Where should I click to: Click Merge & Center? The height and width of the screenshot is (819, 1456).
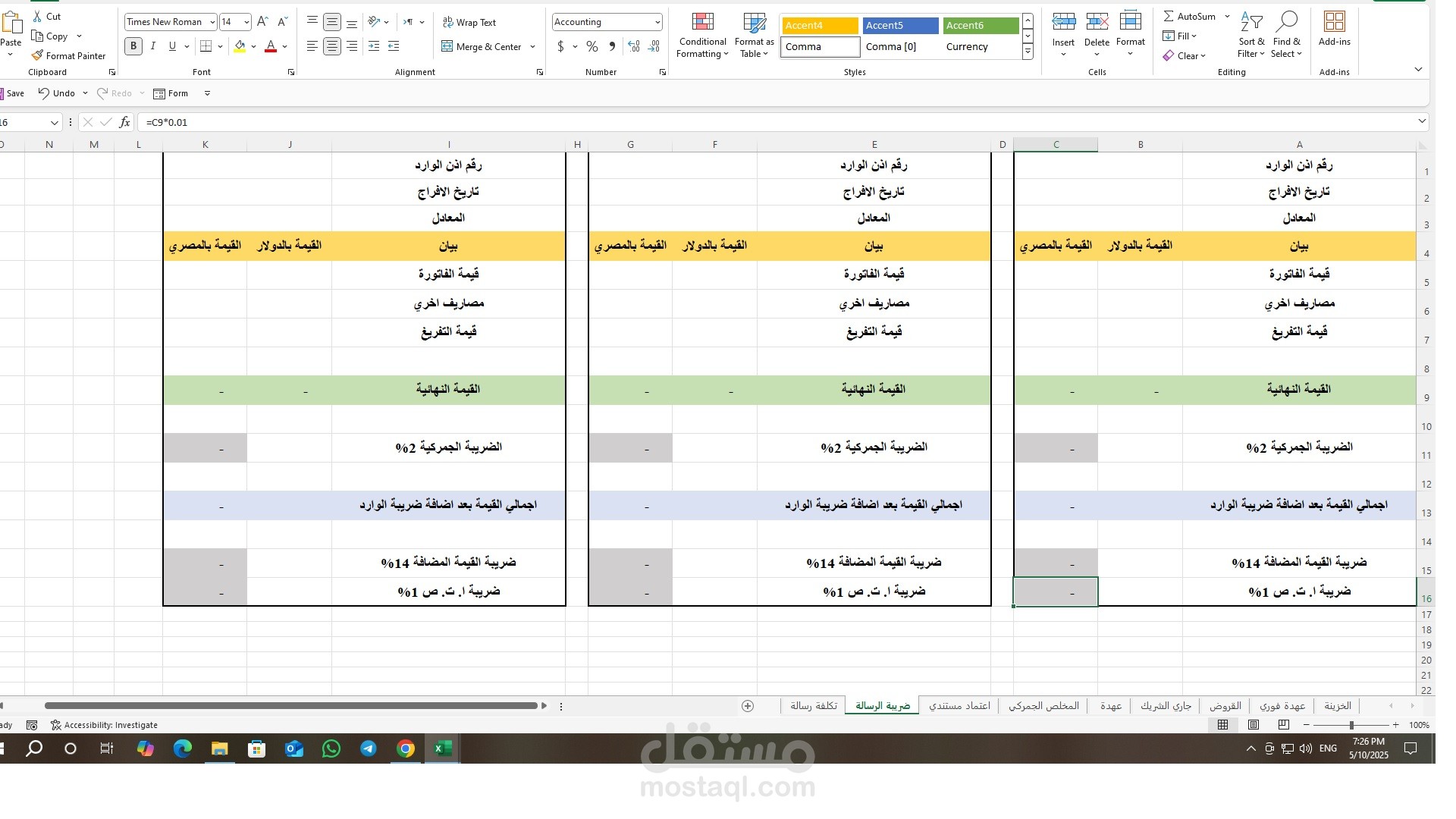[x=482, y=46]
